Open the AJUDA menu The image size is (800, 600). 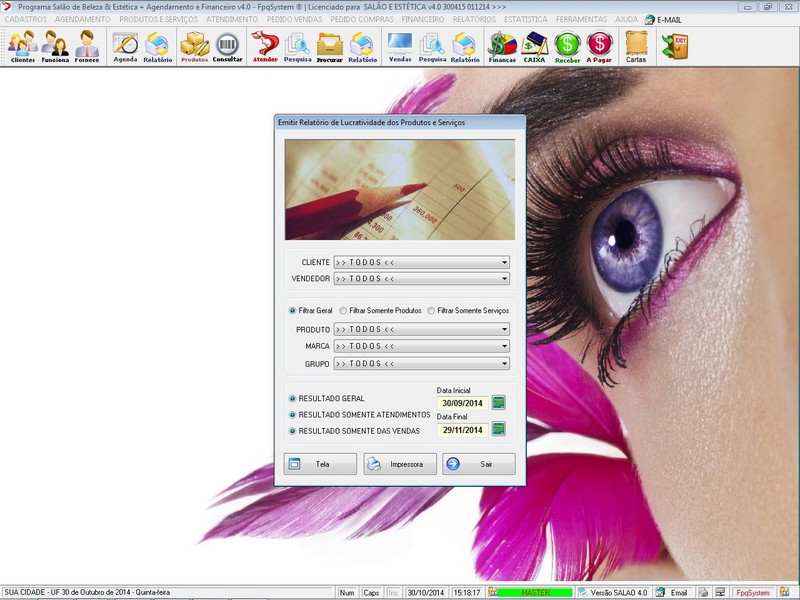coord(627,19)
